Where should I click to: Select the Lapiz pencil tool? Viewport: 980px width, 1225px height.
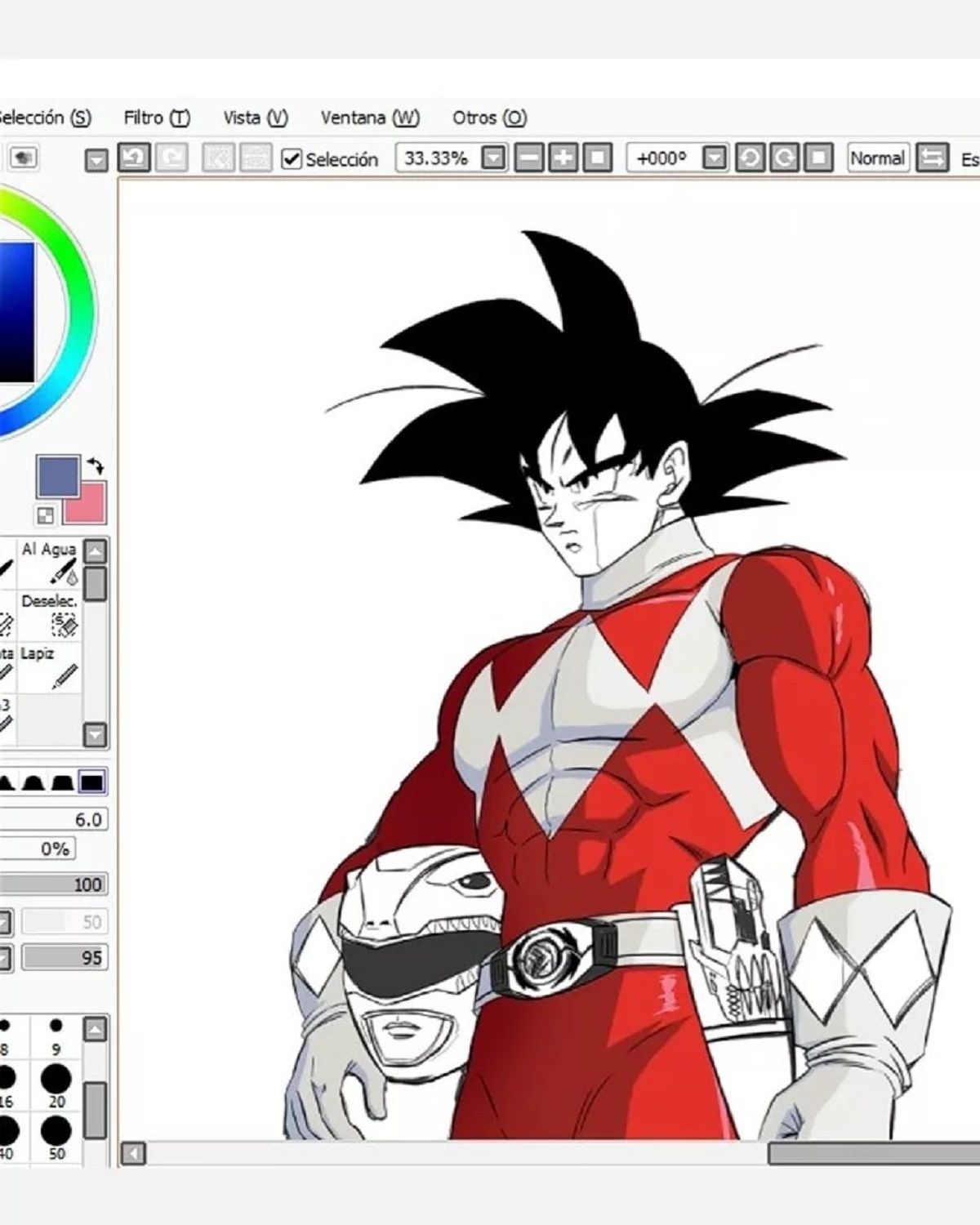tap(51, 666)
